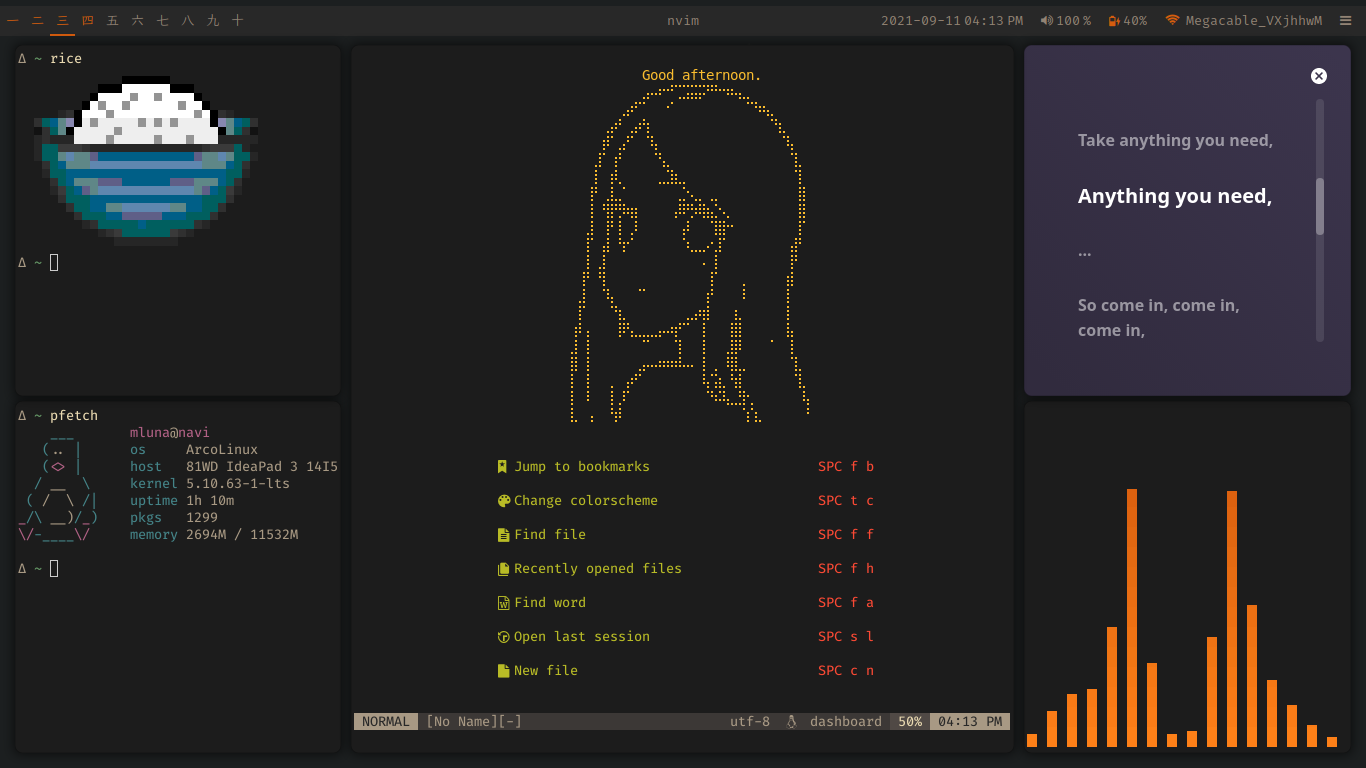This screenshot has width=1366, height=768.
Task: Open the hamburger menu in top bar
Action: [x=1345, y=20]
